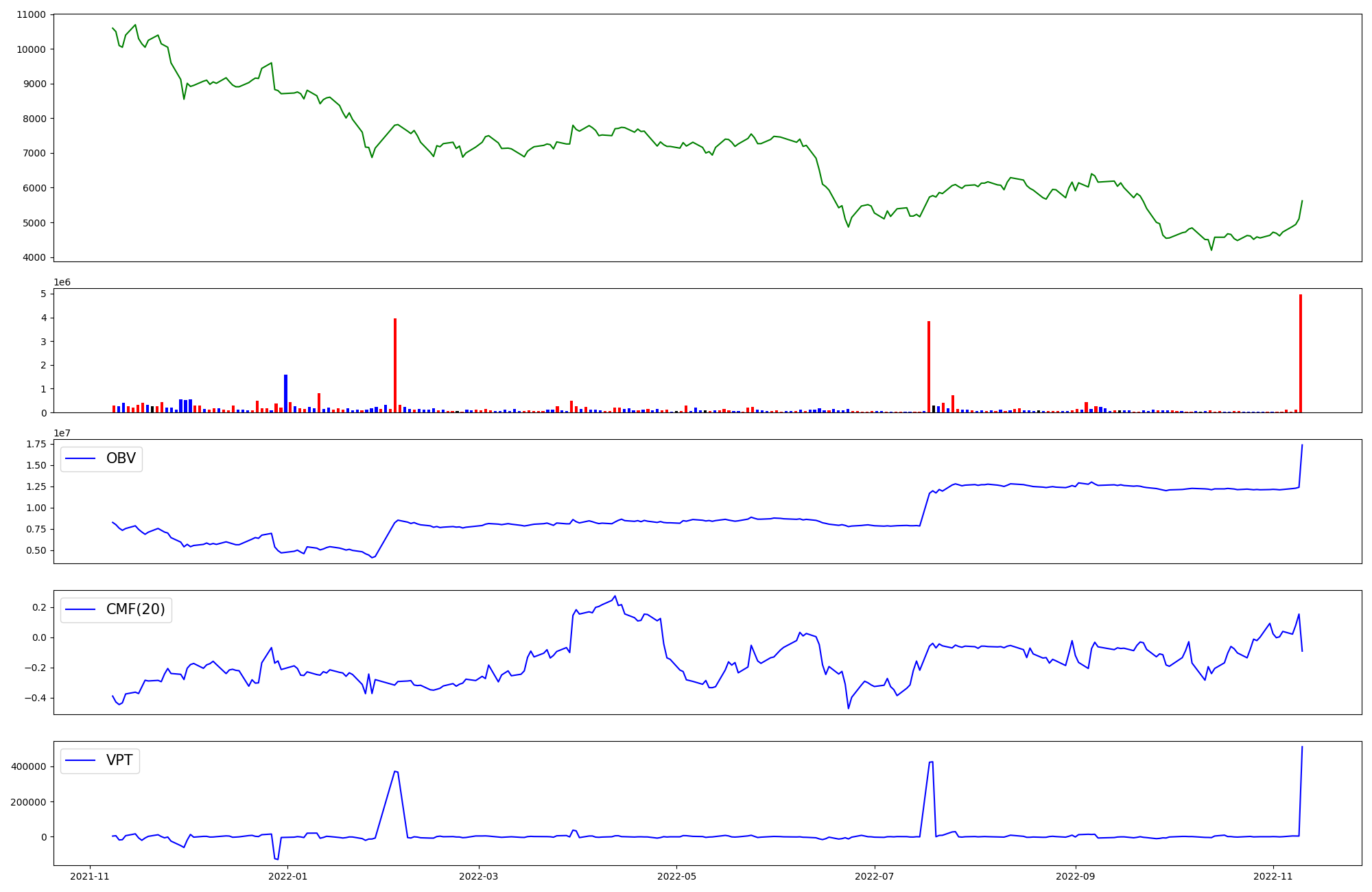
Task: Click the 0.2 tick label on CMF axis
Action: 38,607
